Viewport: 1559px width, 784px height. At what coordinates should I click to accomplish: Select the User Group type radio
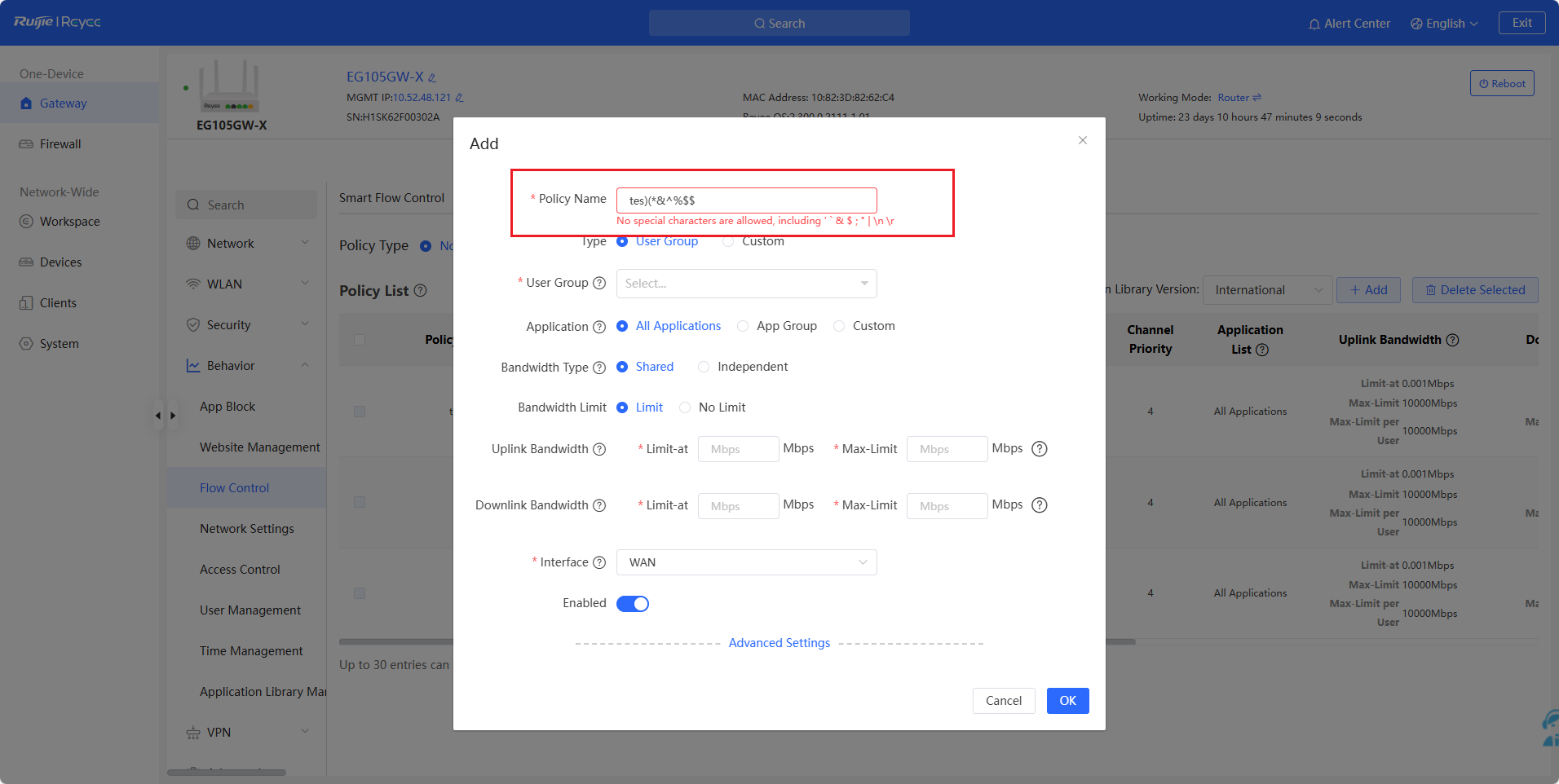[622, 241]
